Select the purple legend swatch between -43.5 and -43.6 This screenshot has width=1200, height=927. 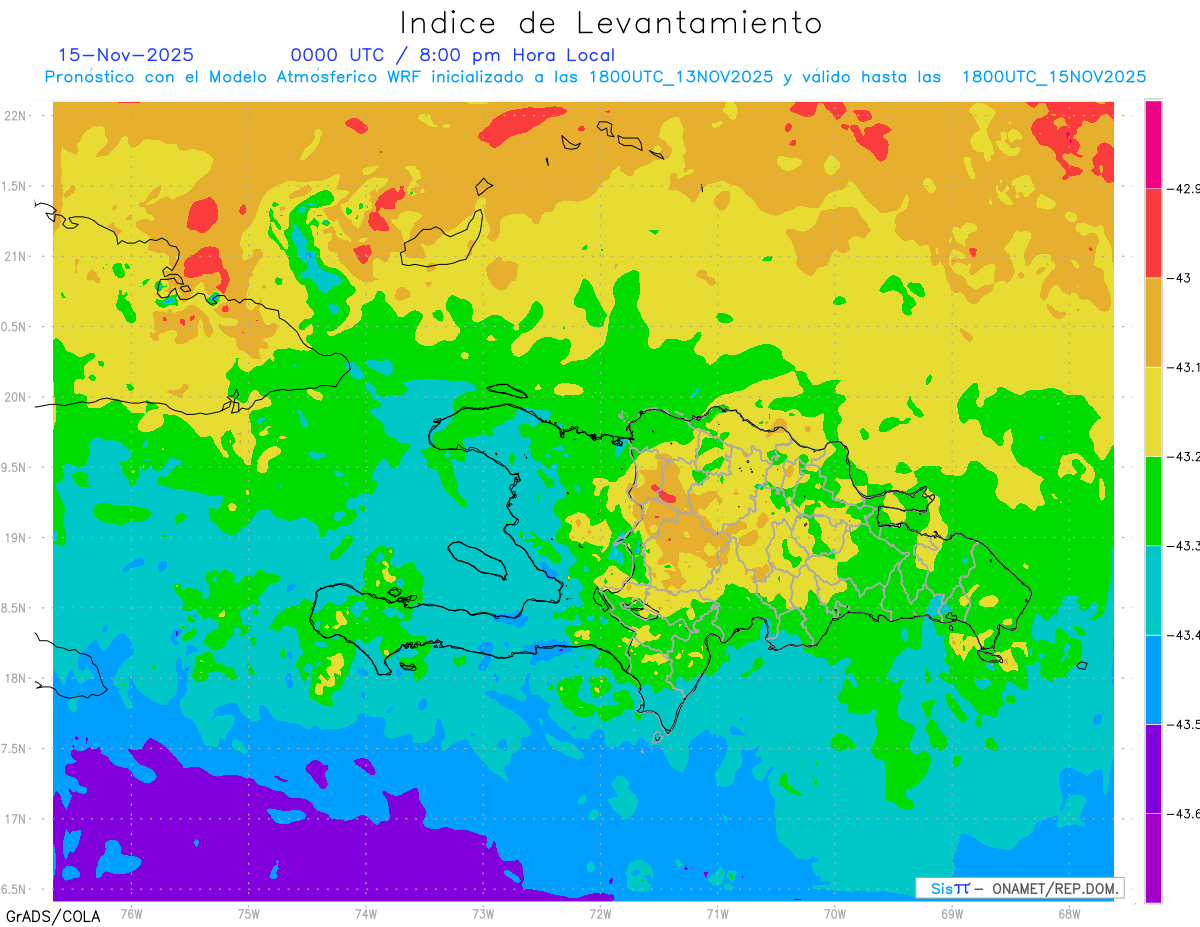point(1153,768)
